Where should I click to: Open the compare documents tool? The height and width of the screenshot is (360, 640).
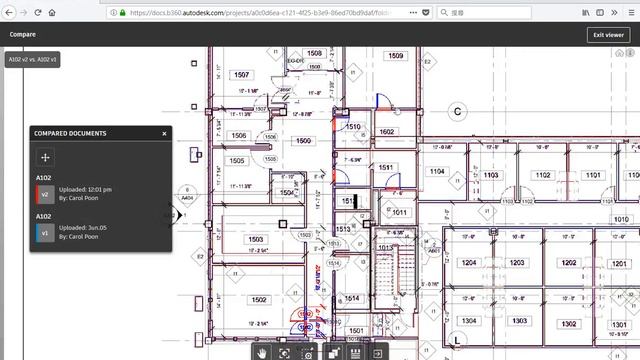[x=334, y=353]
